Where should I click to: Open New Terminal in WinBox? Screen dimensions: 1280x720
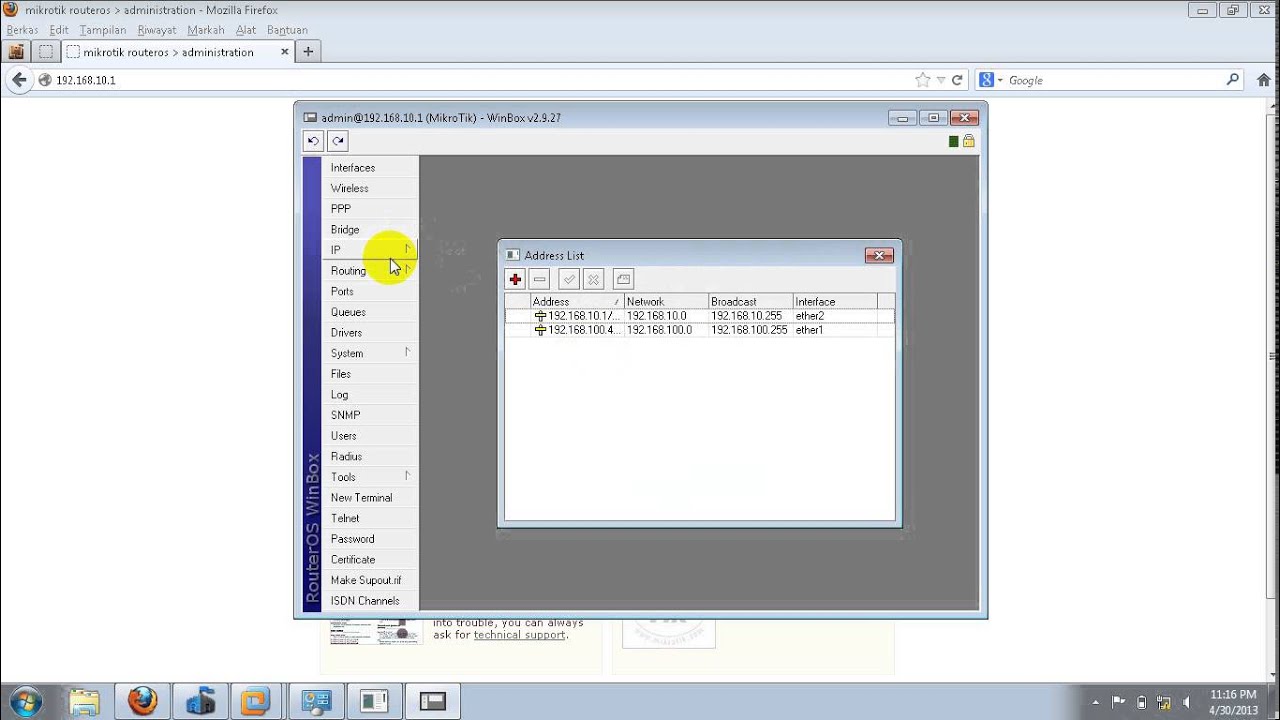[x=369, y=498]
